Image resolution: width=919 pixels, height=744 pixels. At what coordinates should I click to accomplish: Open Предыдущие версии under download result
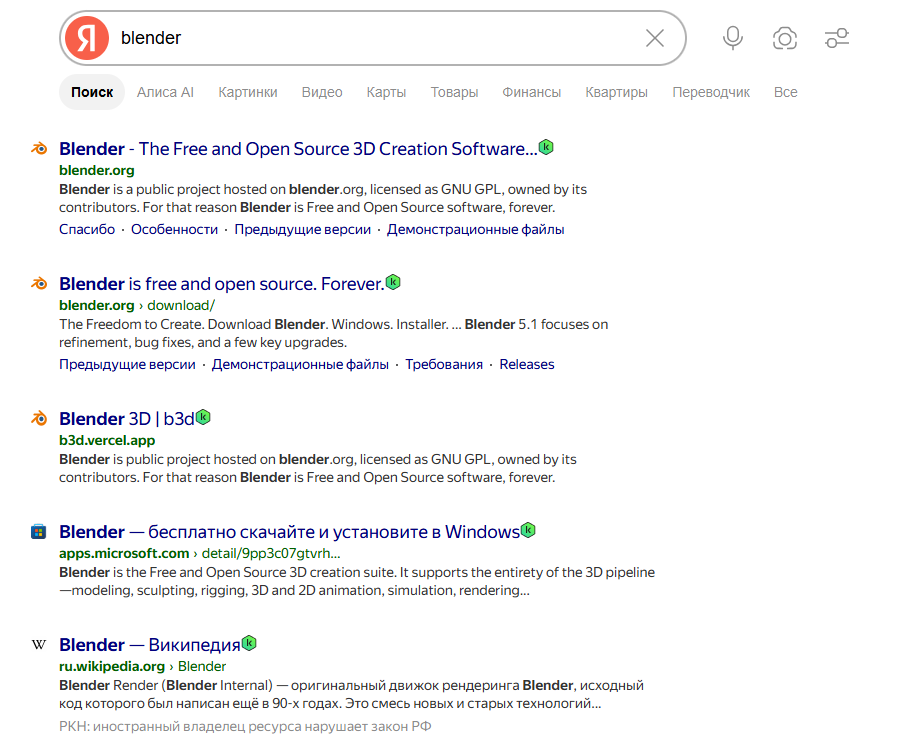[x=127, y=364]
